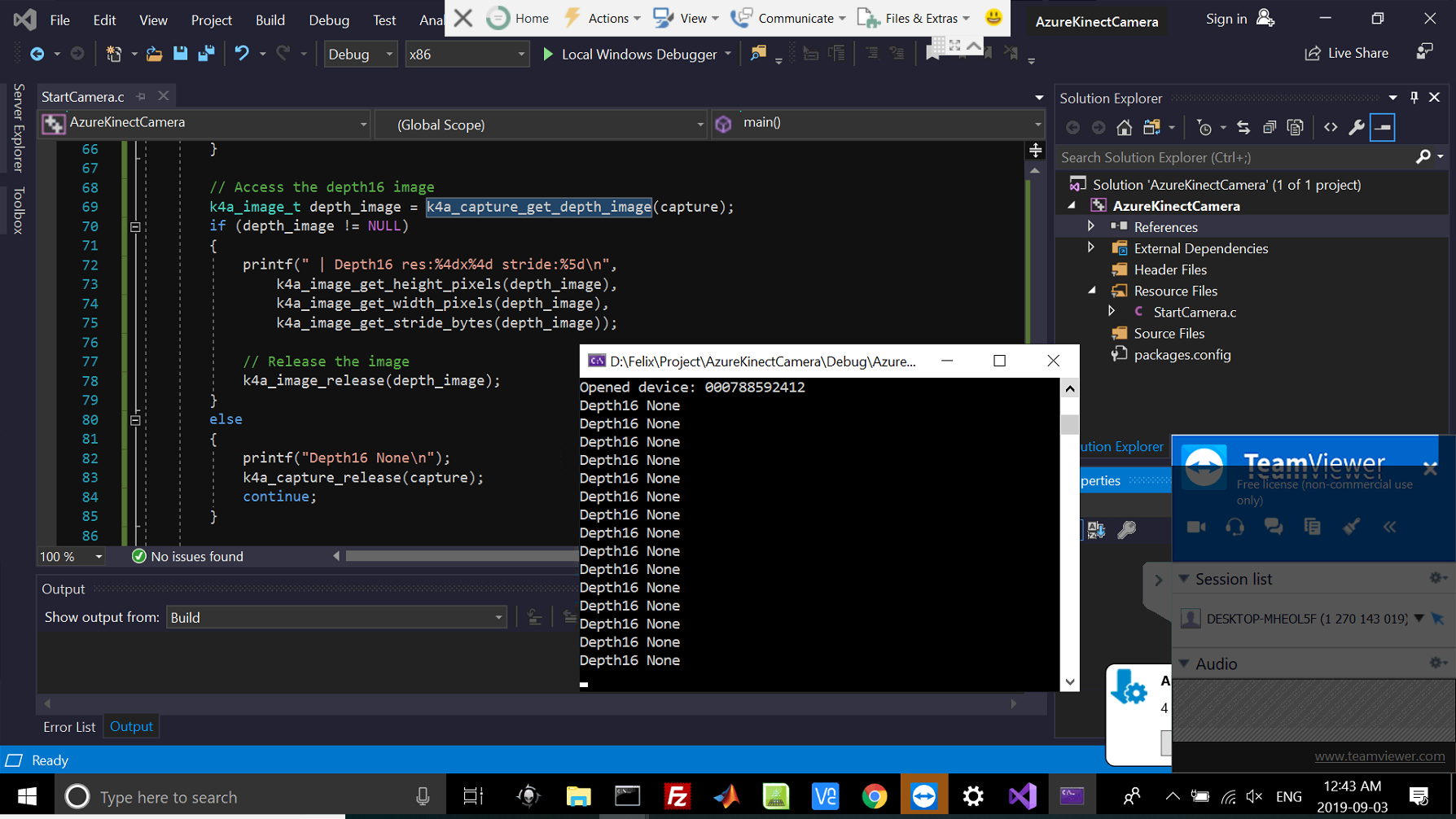The height and width of the screenshot is (819, 1456).
Task: Open Solution Explorer Properties via wrench icon
Action: click(x=1357, y=127)
